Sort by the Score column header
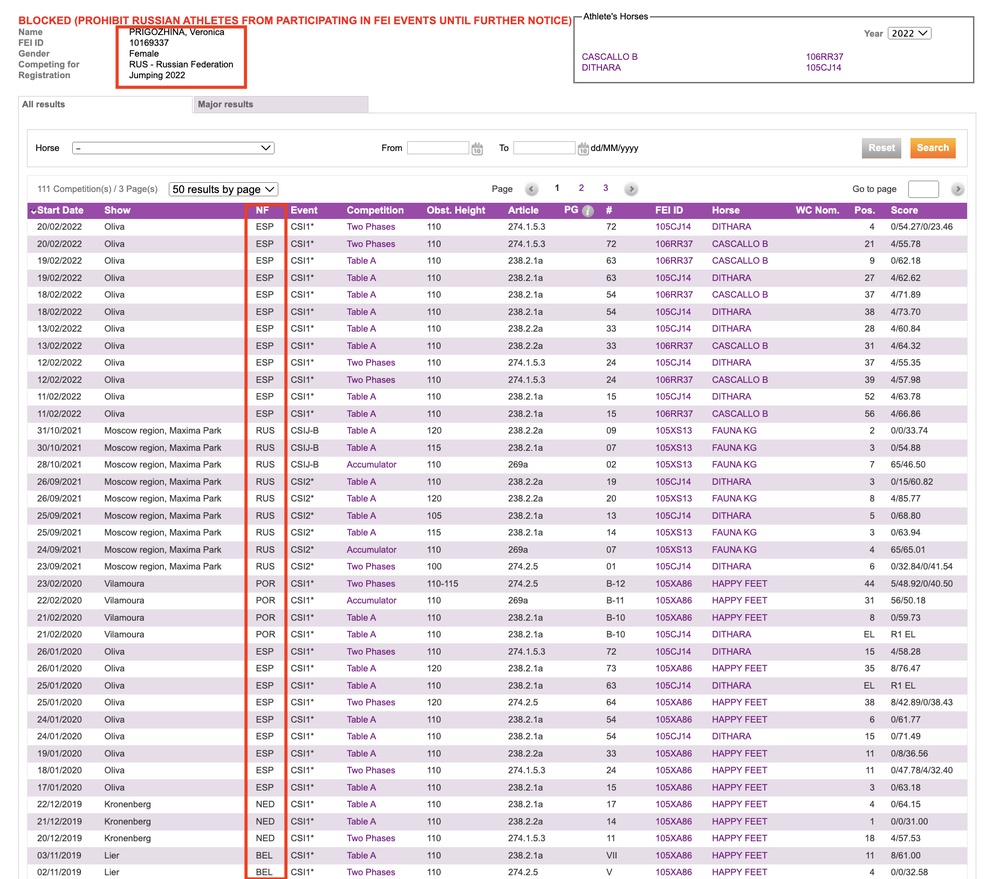1000x879 pixels. pos(904,211)
